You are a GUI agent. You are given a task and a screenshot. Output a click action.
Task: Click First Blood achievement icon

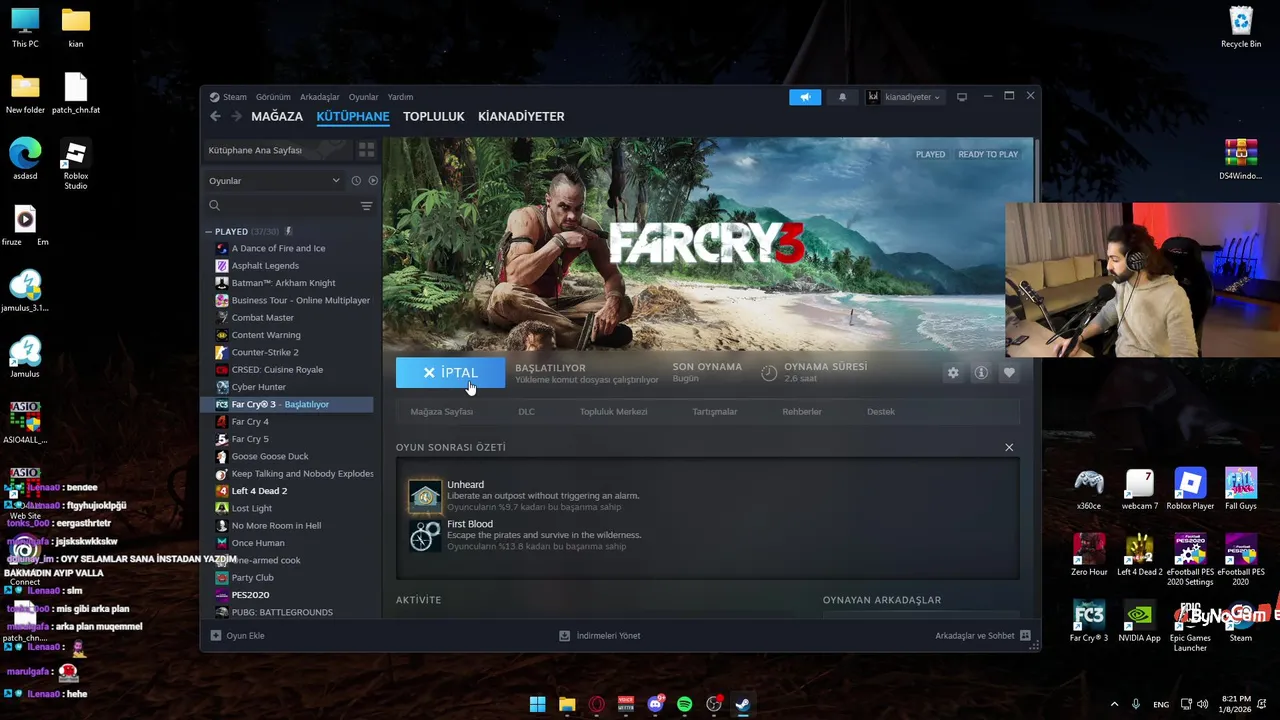point(424,535)
